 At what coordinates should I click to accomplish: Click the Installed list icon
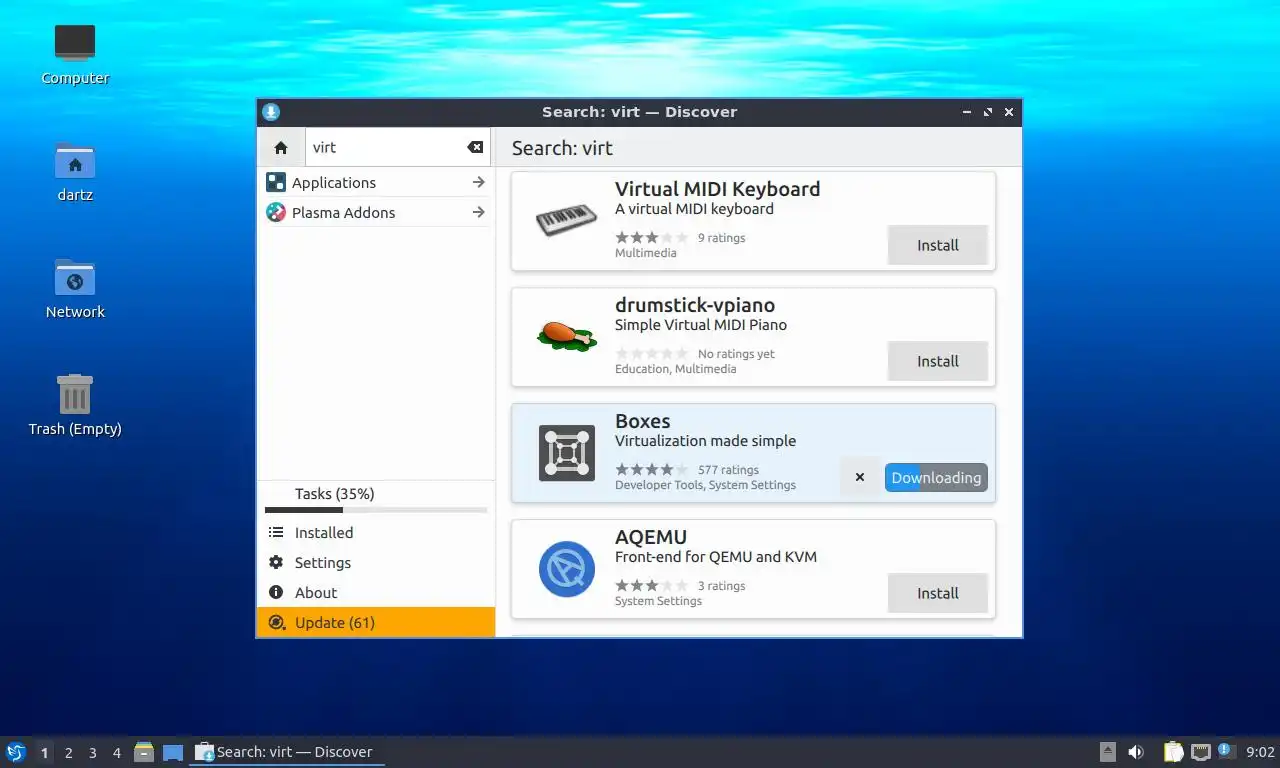point(276,533)
